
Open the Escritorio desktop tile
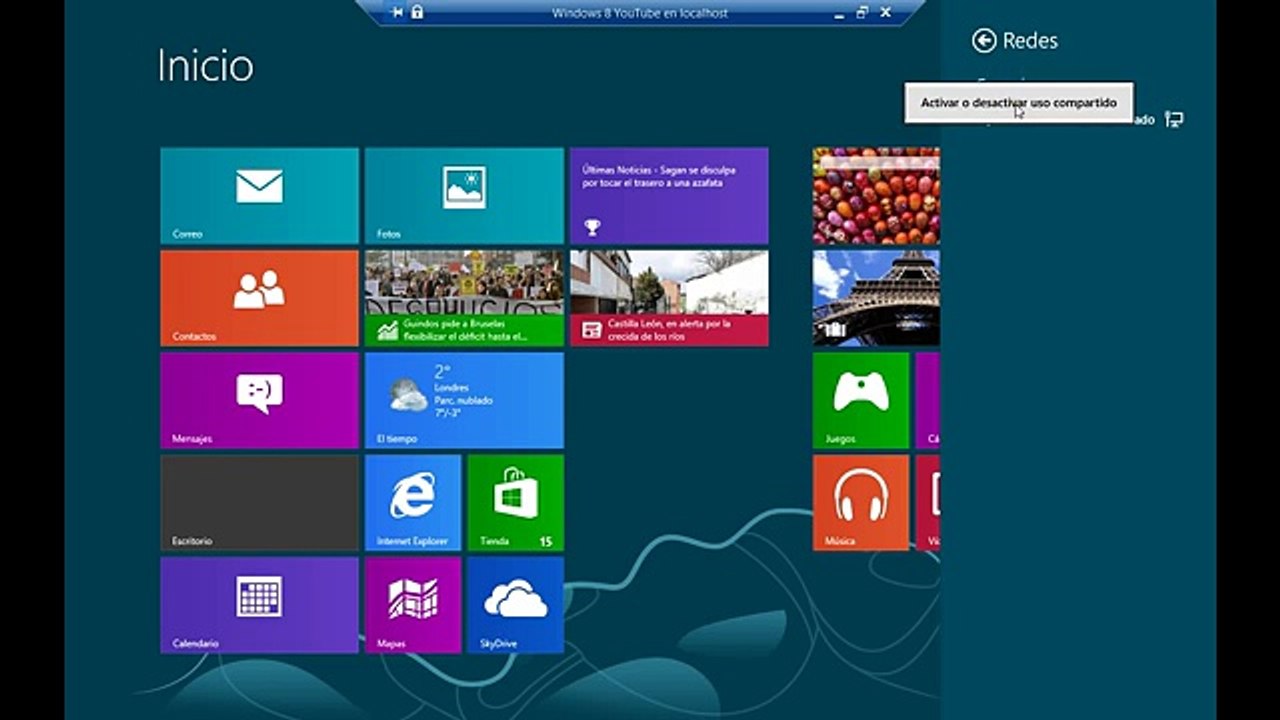[259, 503]
